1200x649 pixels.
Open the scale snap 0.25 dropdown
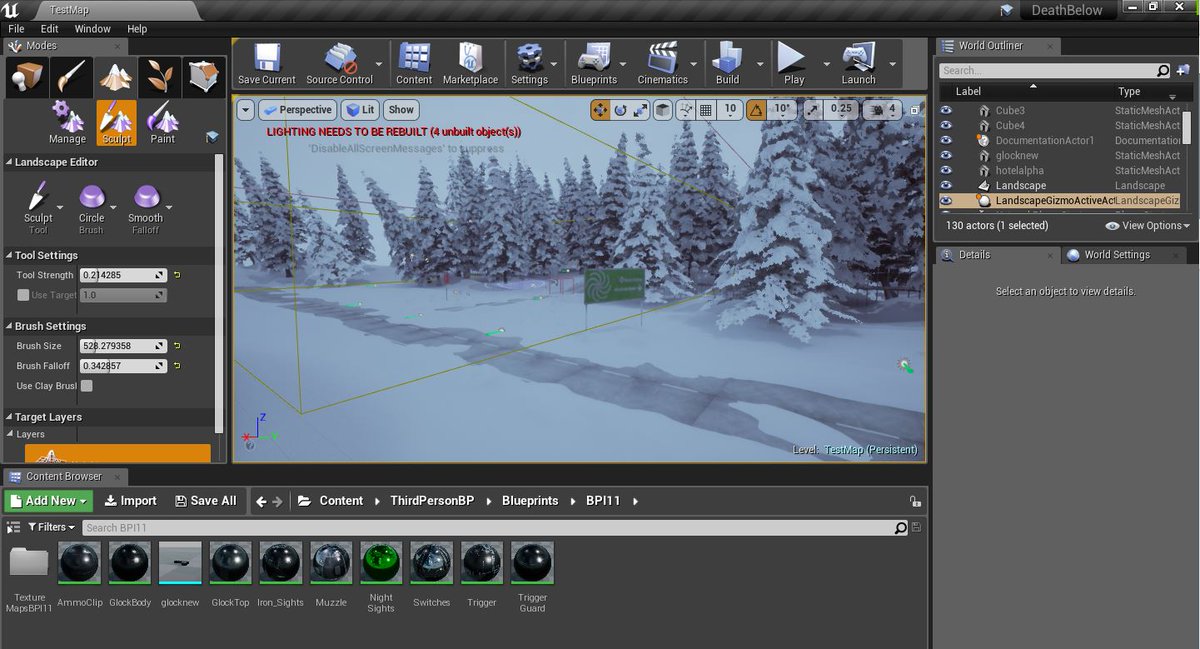tap(842, 110)
